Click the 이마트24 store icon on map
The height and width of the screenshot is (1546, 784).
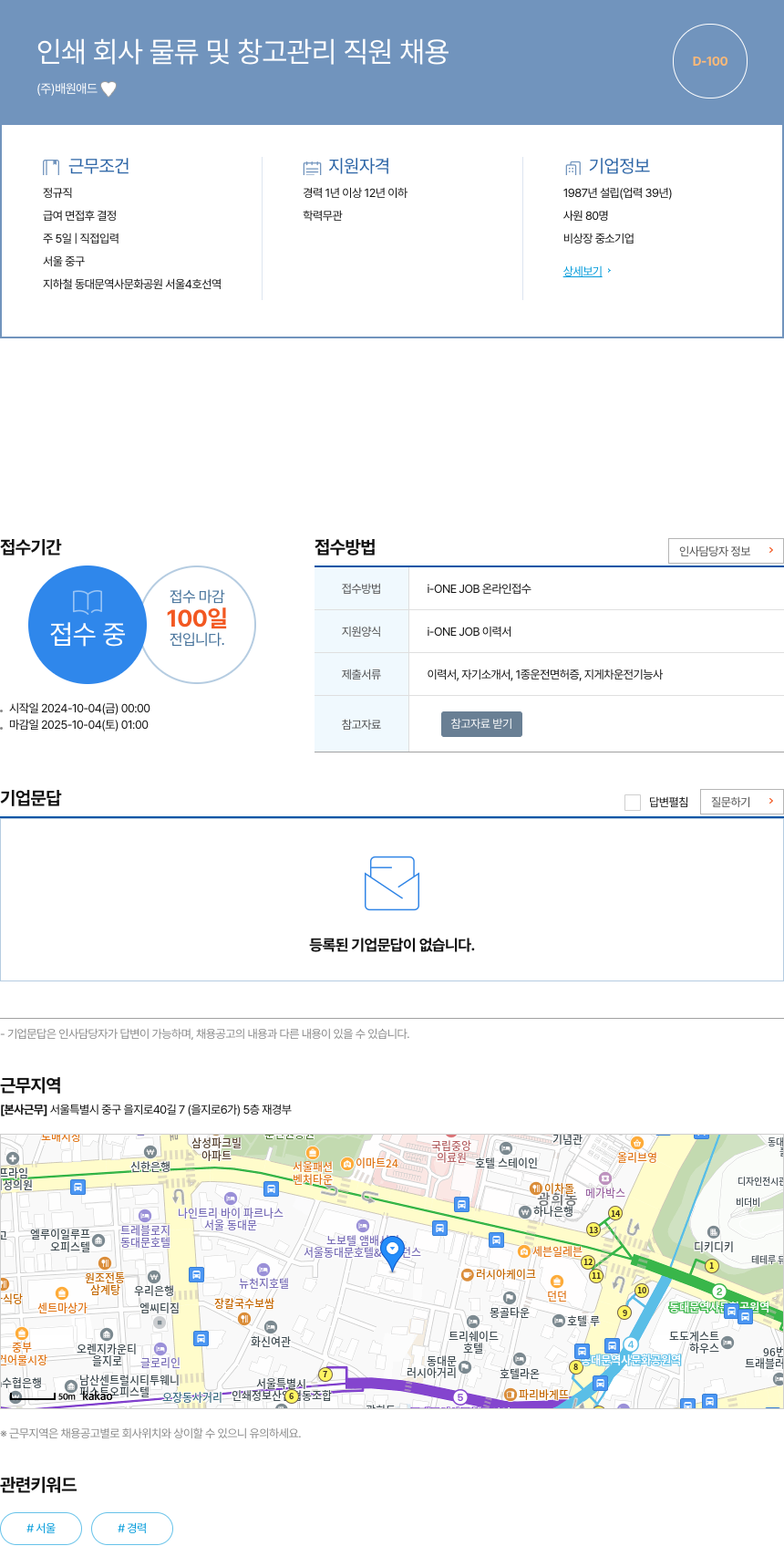coord(346,1163)
